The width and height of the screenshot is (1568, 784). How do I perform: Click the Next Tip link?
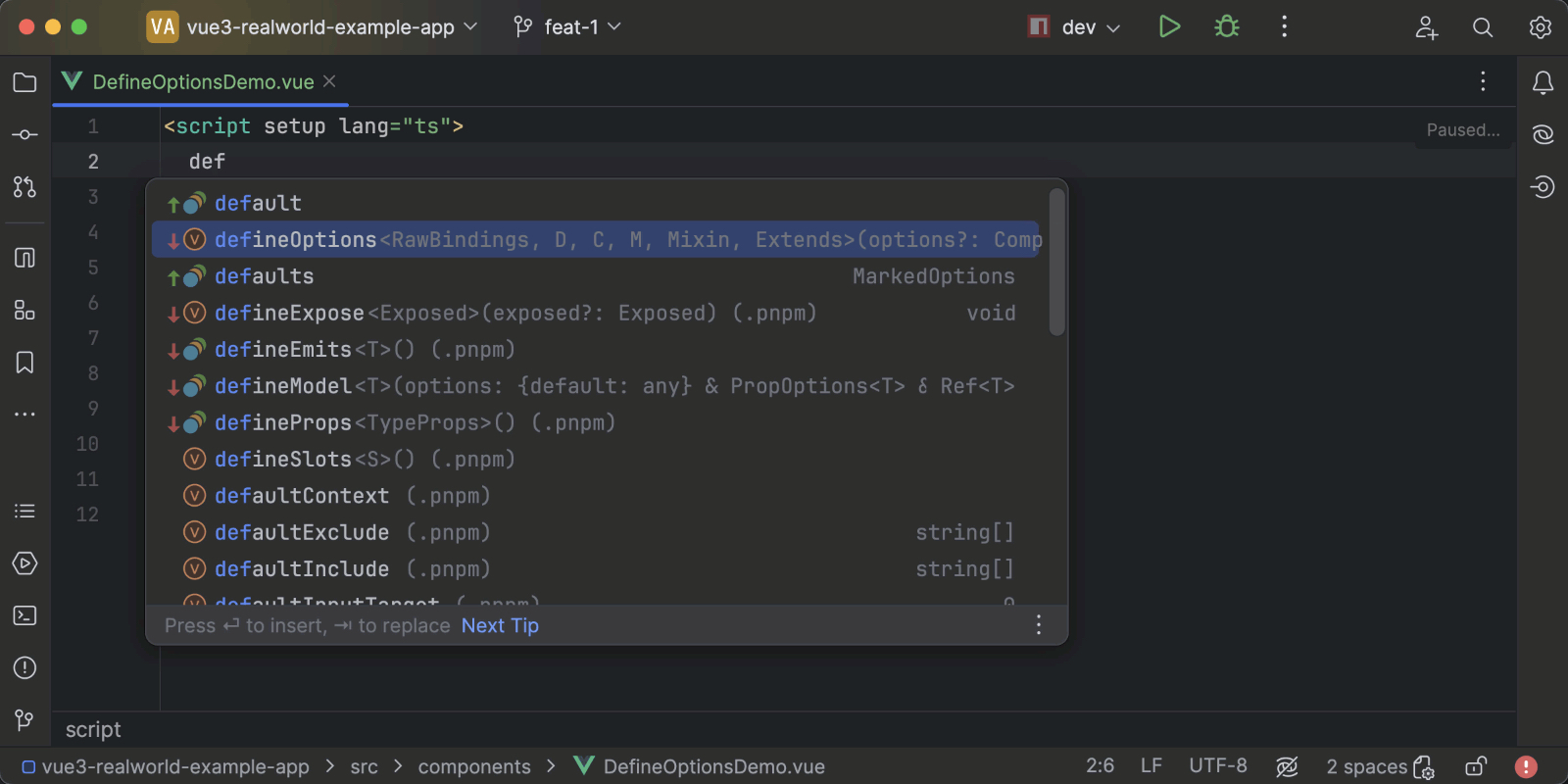tap(500, 625)
